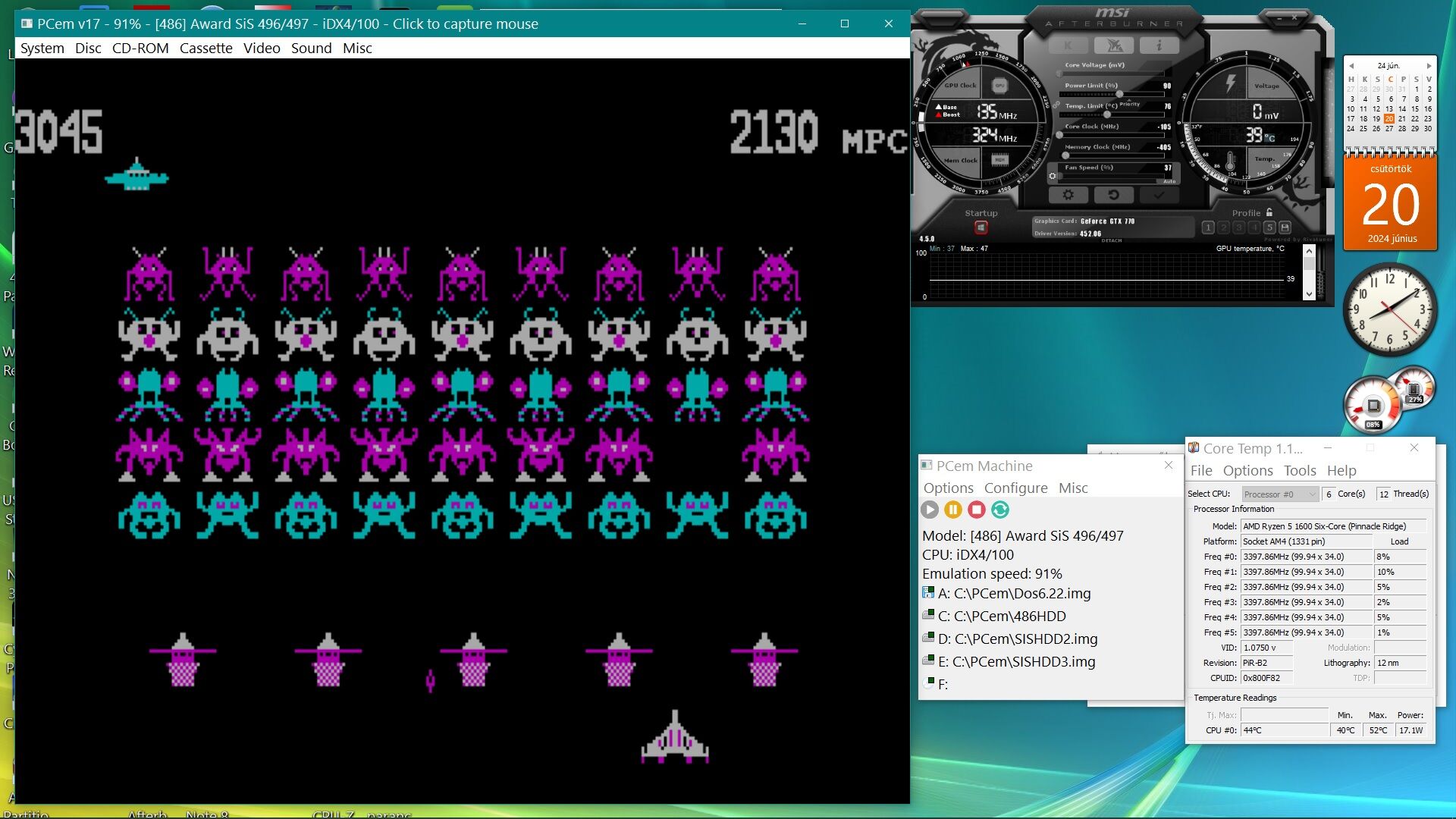Click PCem Machine title bar icon
Screen dimensions: 1456x819
click(x=927, y=465)
